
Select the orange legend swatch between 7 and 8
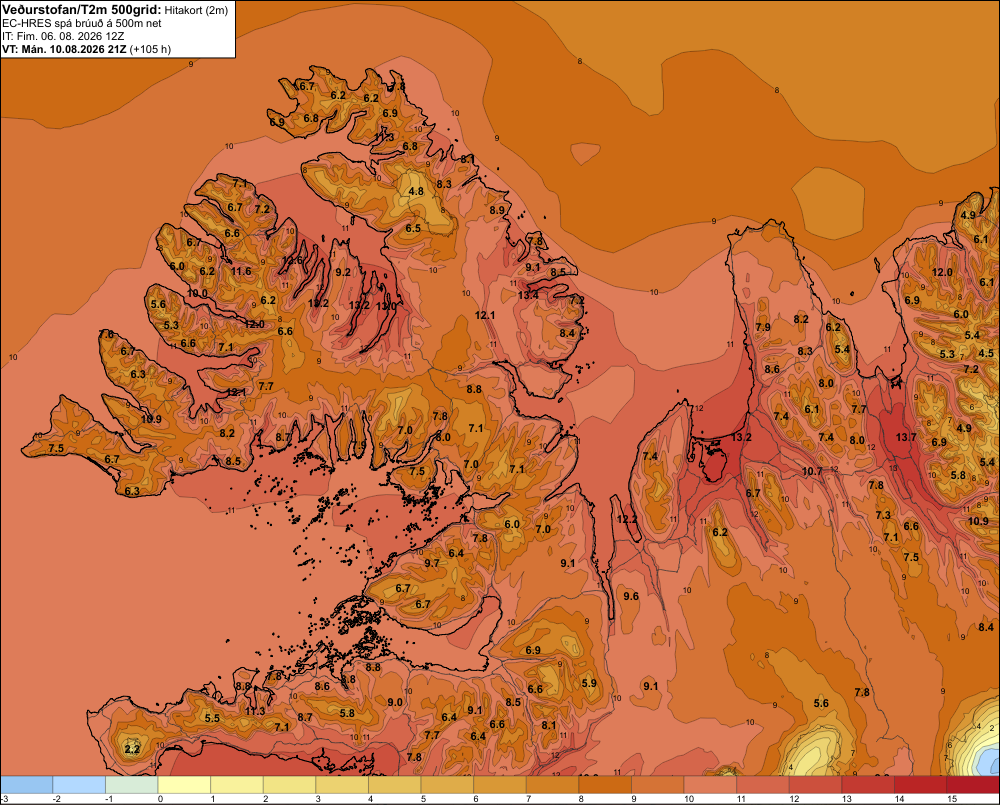click(x=553, y=785)
